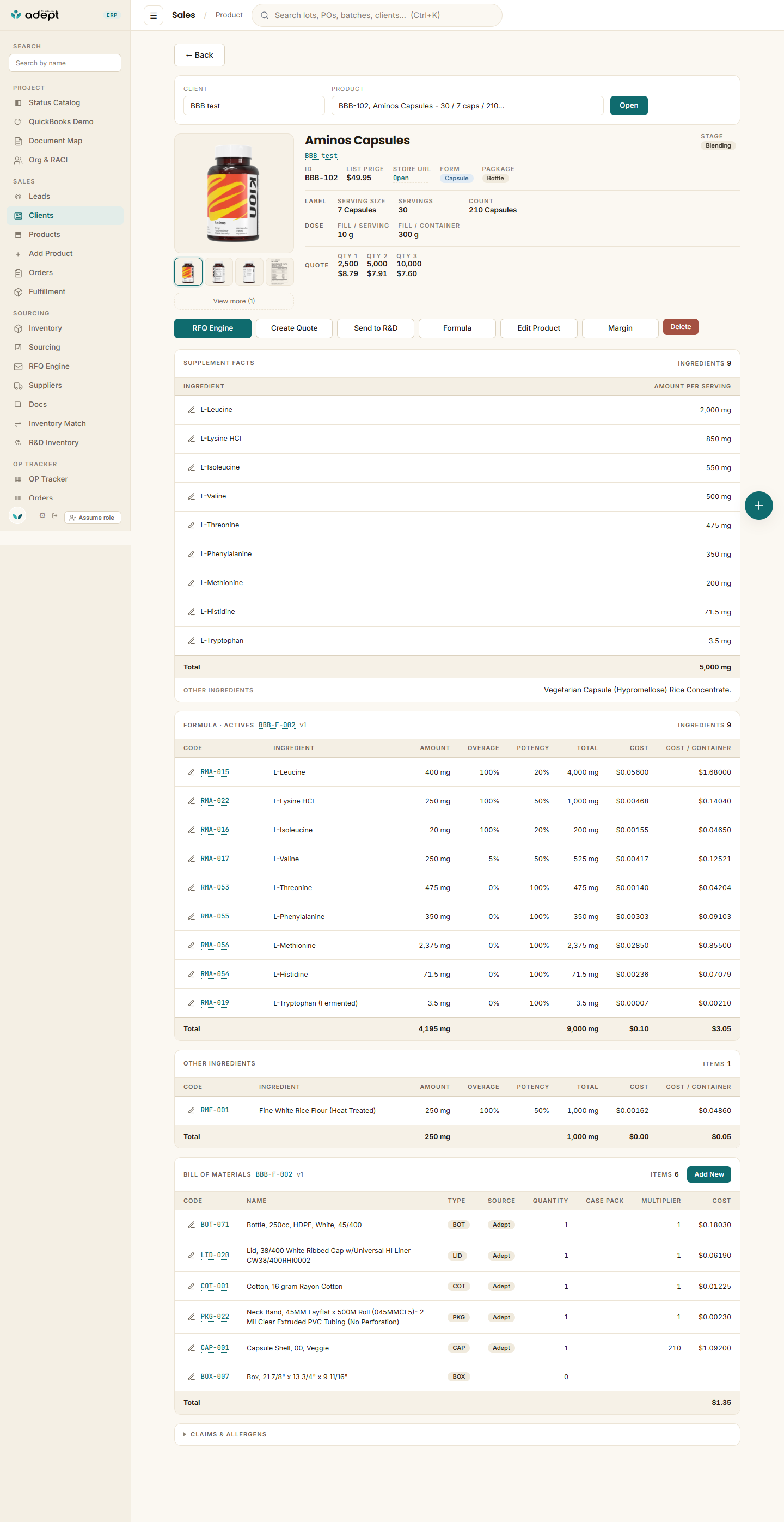Click pencil icon beside BOT-071 material

tap(191, 1224)
